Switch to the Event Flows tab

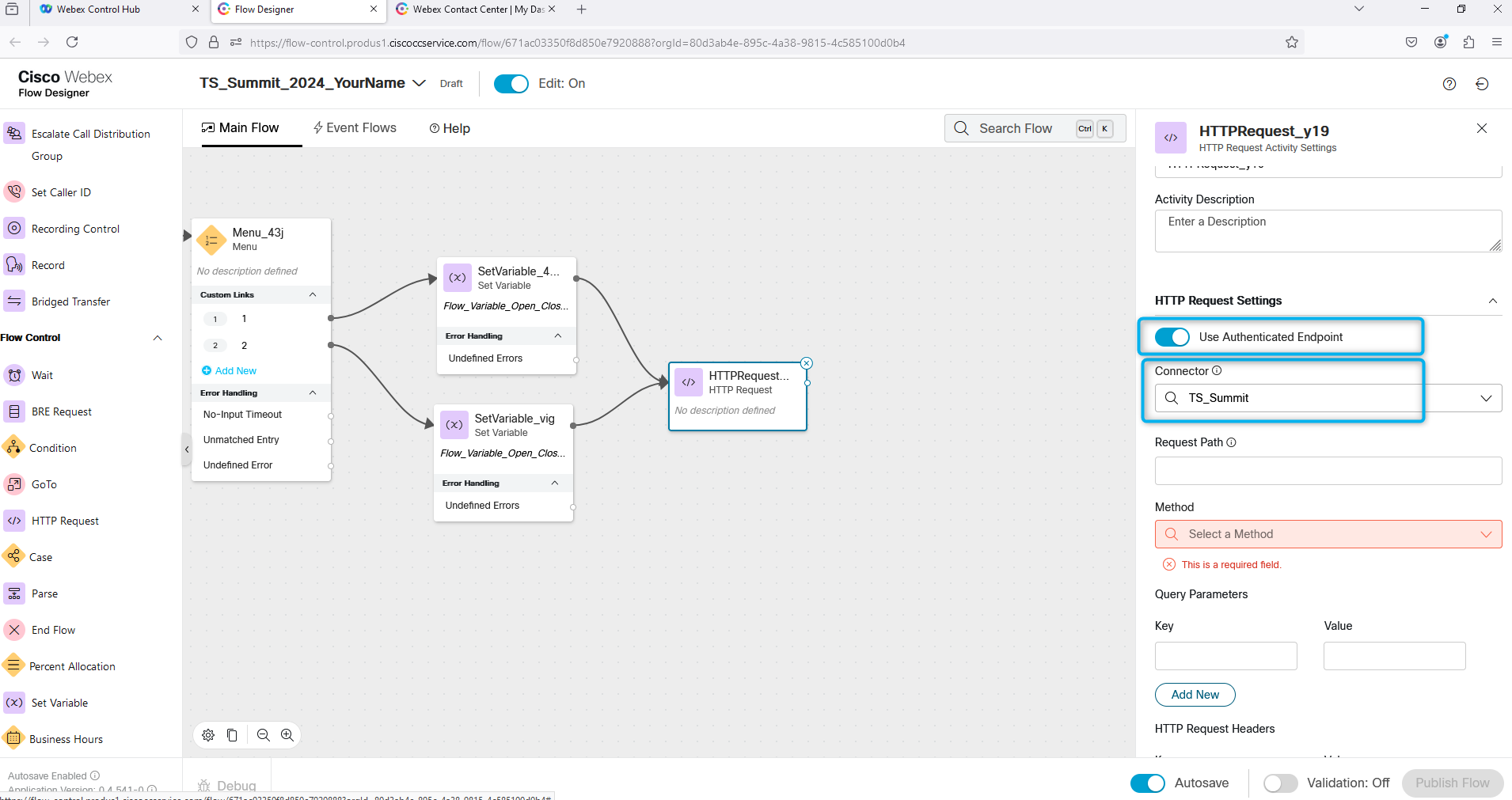click(x=355, y=128)
